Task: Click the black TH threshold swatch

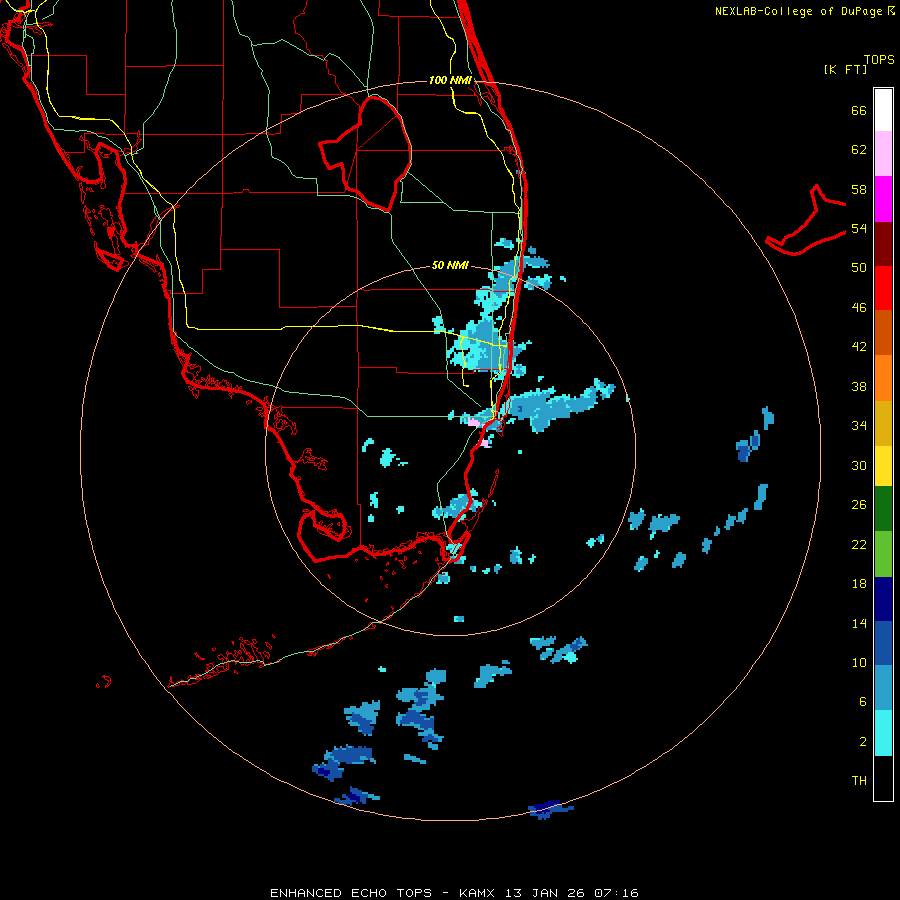Action: click(883, 778)
